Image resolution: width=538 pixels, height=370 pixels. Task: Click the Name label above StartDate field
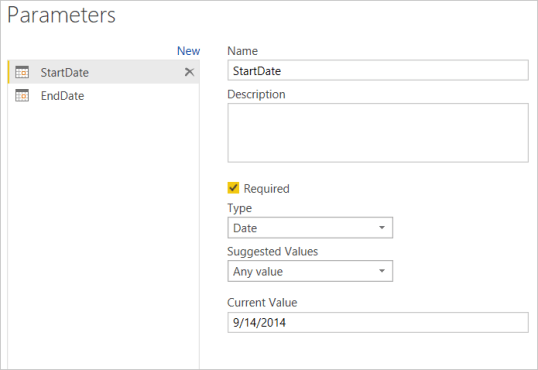243,51
